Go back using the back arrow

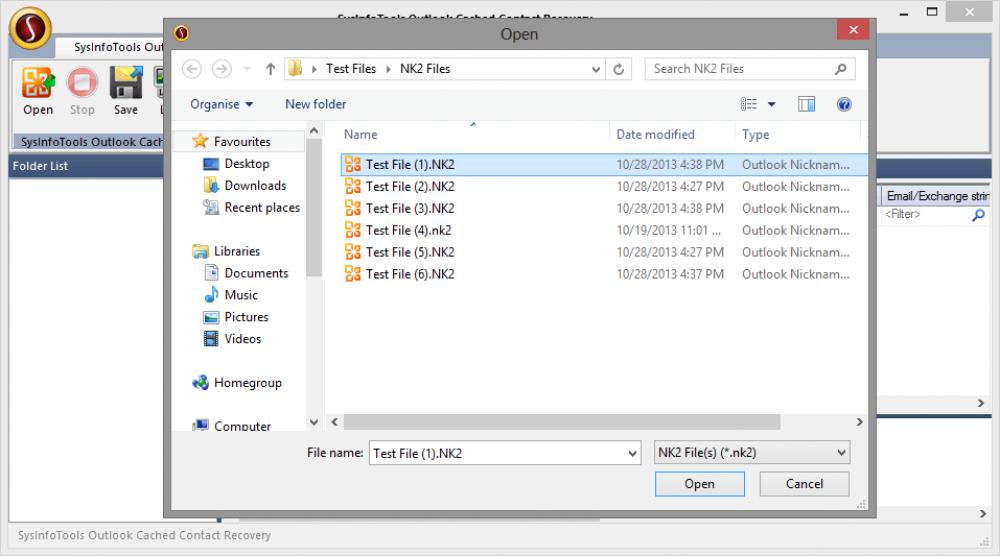192,69
